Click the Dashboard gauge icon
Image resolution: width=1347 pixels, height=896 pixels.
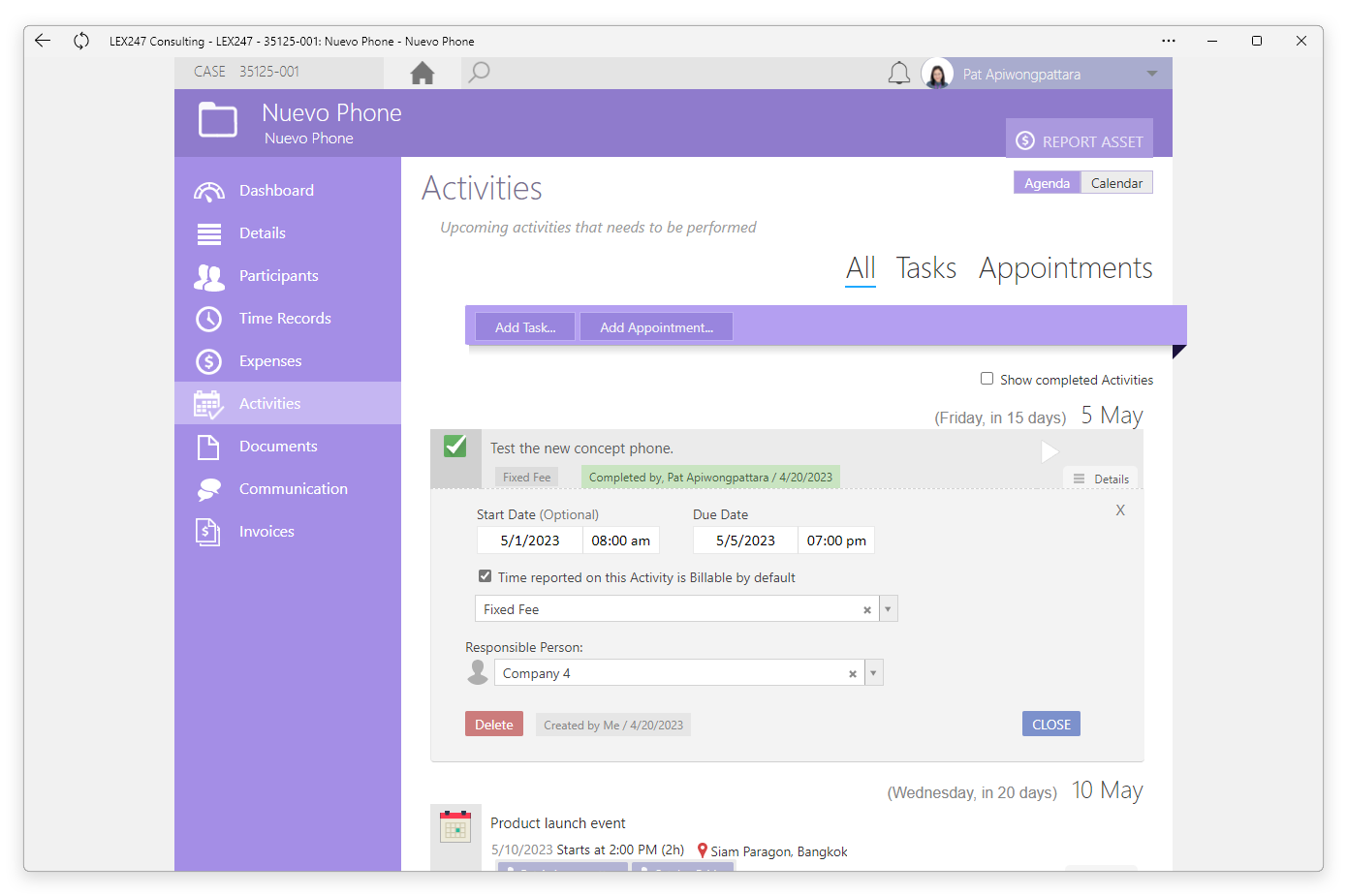coord(209,191)
